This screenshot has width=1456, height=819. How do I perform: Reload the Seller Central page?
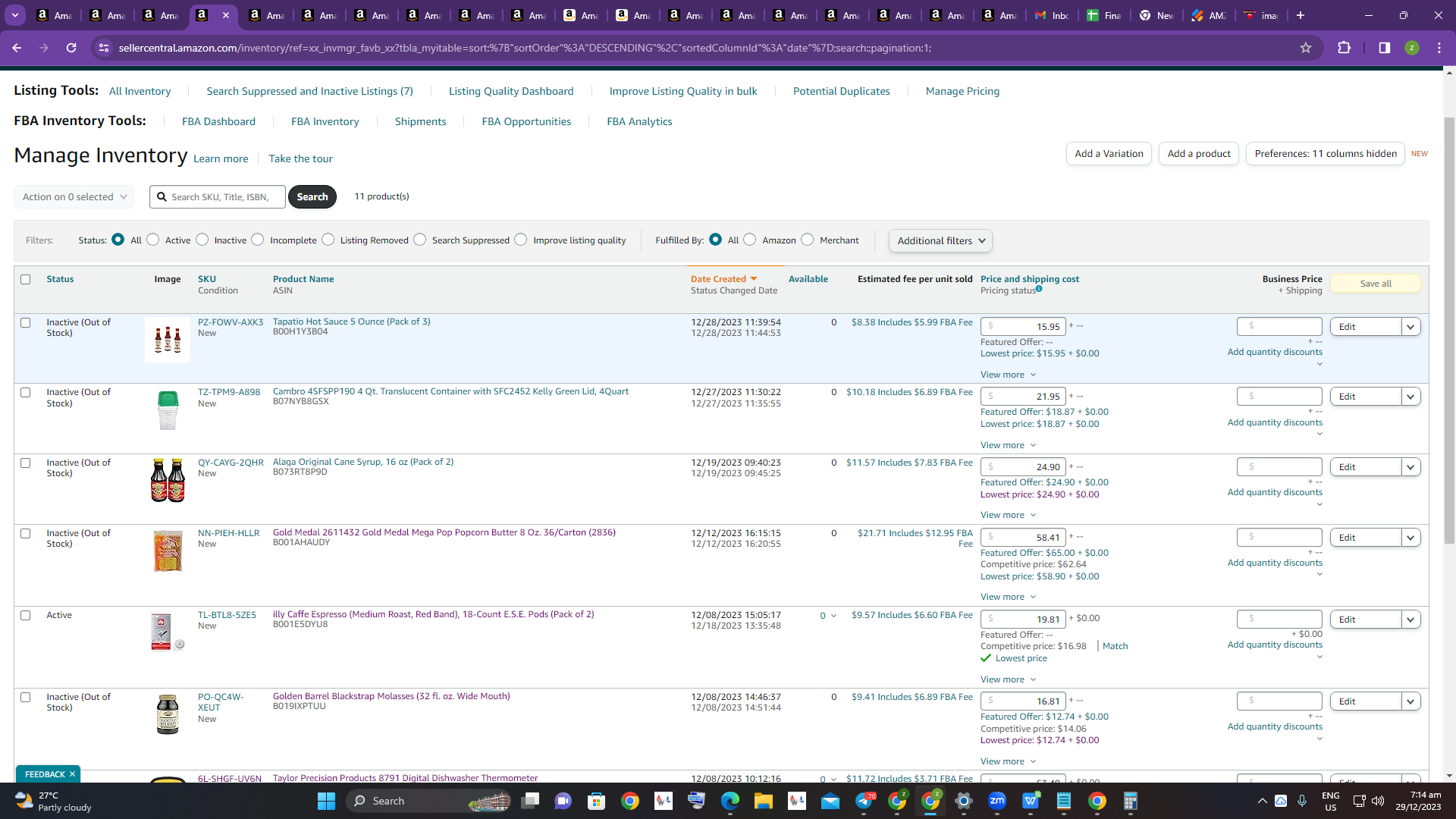[x=71, y=48]
